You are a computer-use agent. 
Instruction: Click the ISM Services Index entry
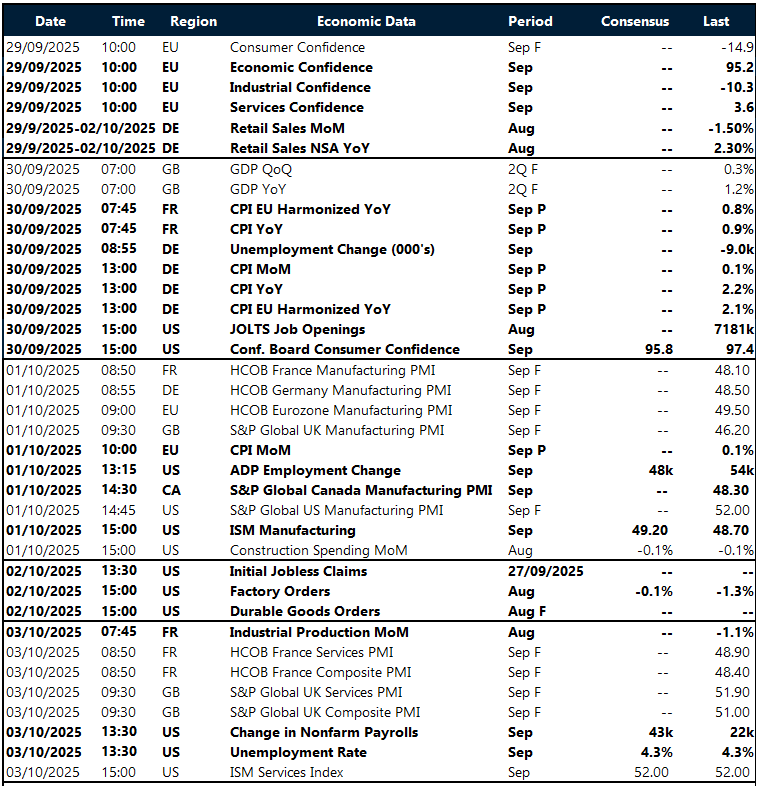click(286, 772)
